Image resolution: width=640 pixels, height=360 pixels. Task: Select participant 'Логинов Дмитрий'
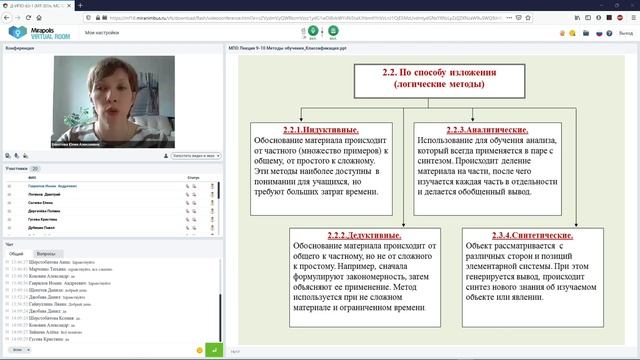coord(44,194)
